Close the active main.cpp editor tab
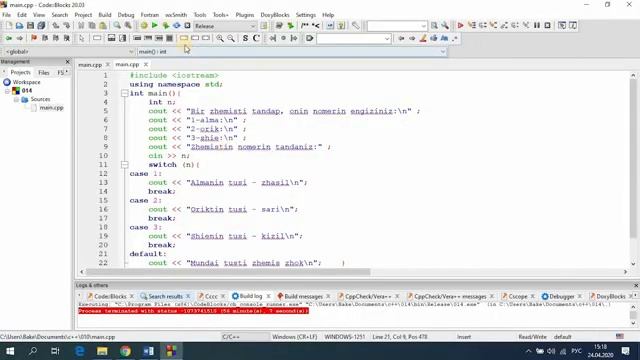Viewport: 640px width, 360px height. click(x=145, y=64)
